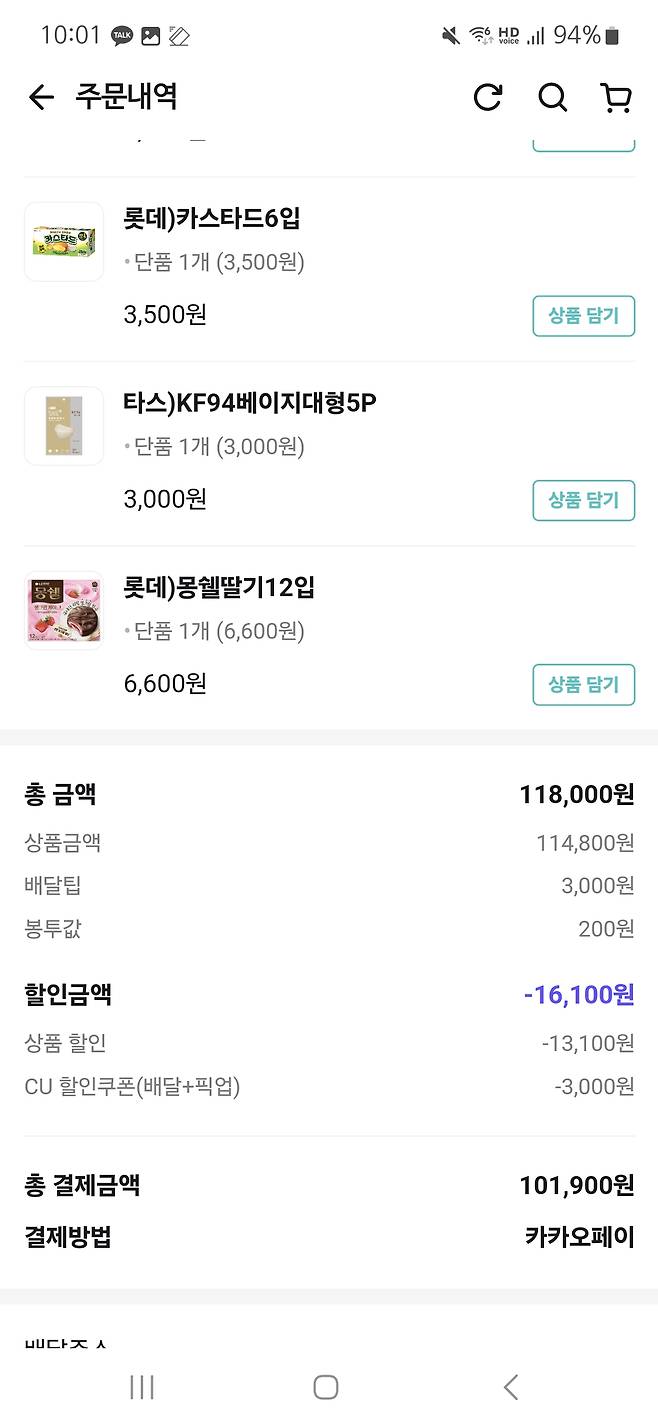Select the 롯데)카스타드6입 product name

212,219
